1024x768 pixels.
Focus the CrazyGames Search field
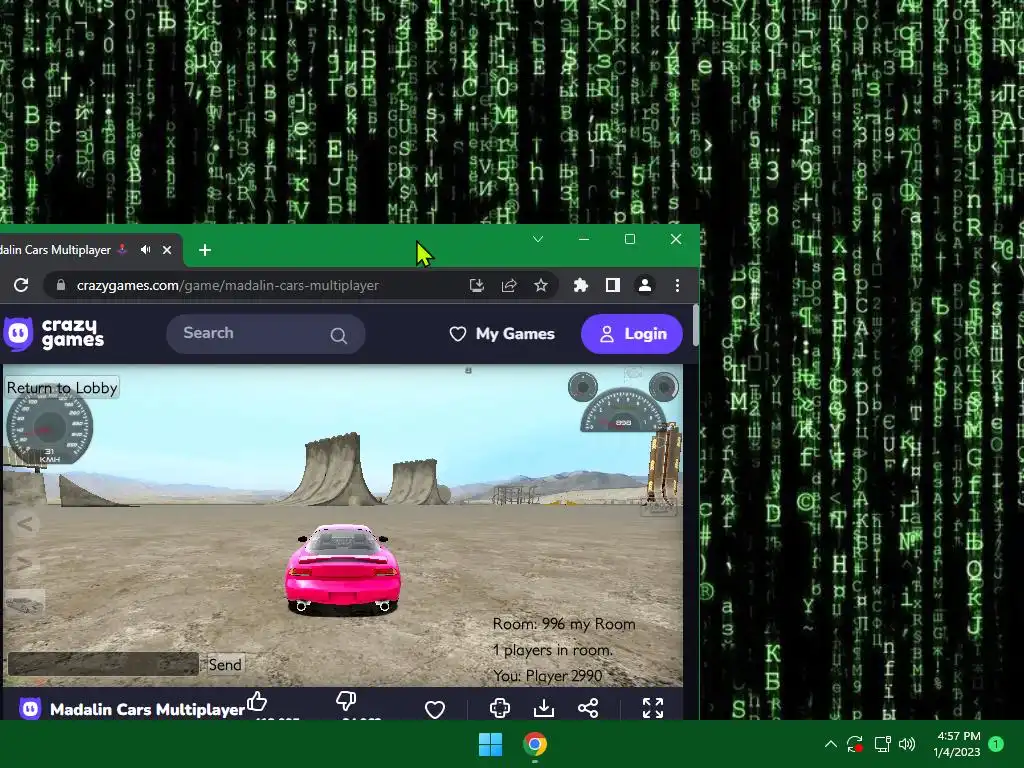point(265,334)
